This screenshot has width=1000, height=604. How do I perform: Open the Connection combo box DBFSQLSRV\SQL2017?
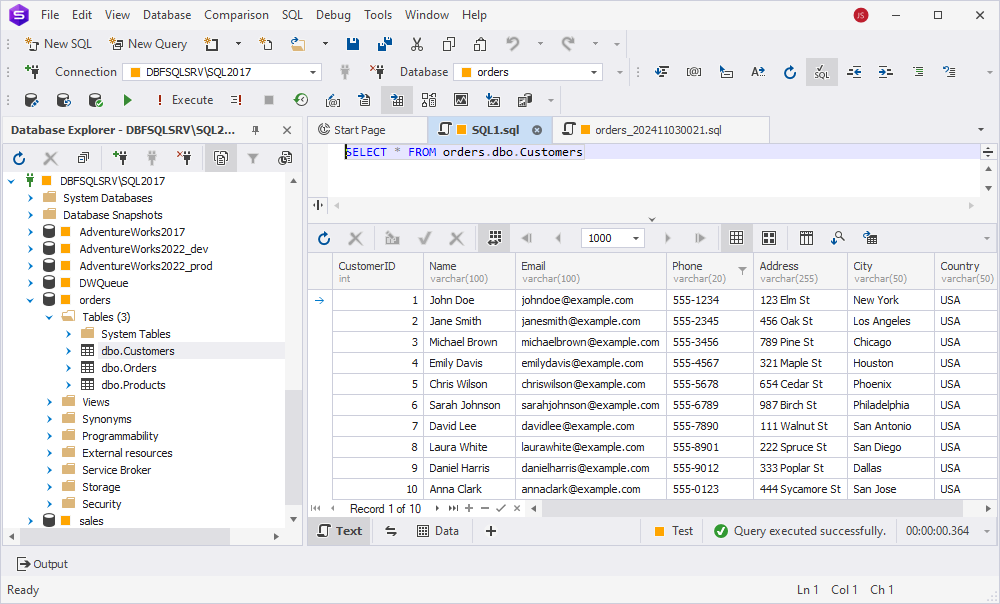pos(222,72)
